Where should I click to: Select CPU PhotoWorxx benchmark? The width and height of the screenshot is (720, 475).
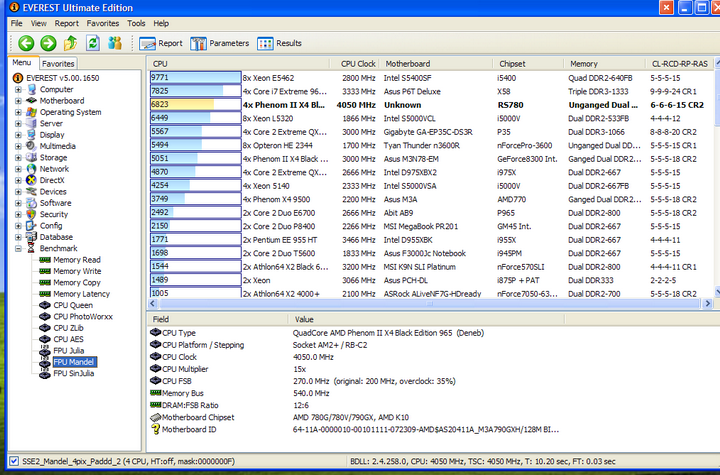coord(83,317)
